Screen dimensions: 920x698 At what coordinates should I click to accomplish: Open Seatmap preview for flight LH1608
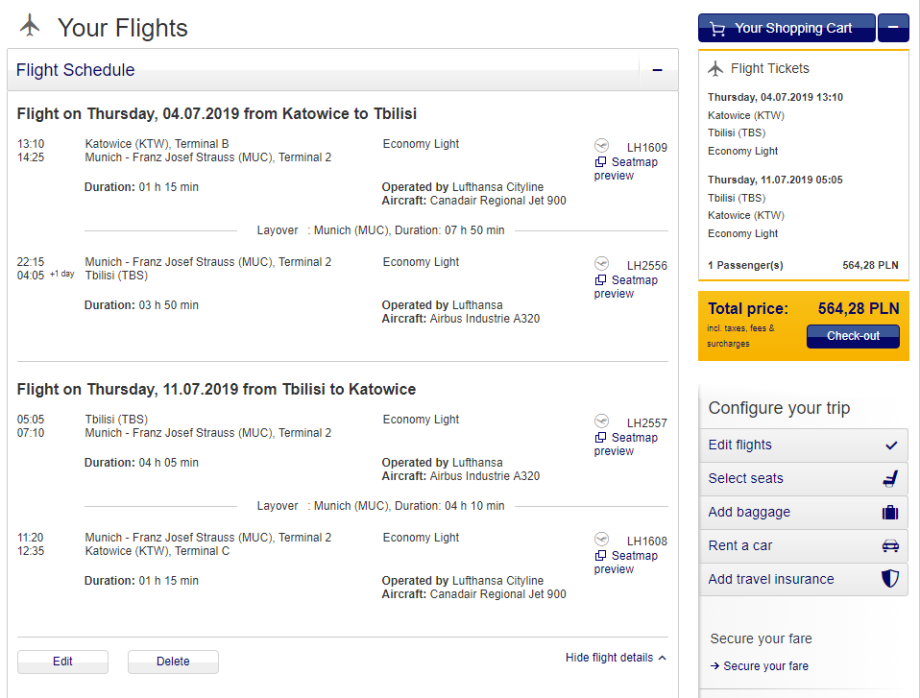pyautogui.click(x=627, y=562)
